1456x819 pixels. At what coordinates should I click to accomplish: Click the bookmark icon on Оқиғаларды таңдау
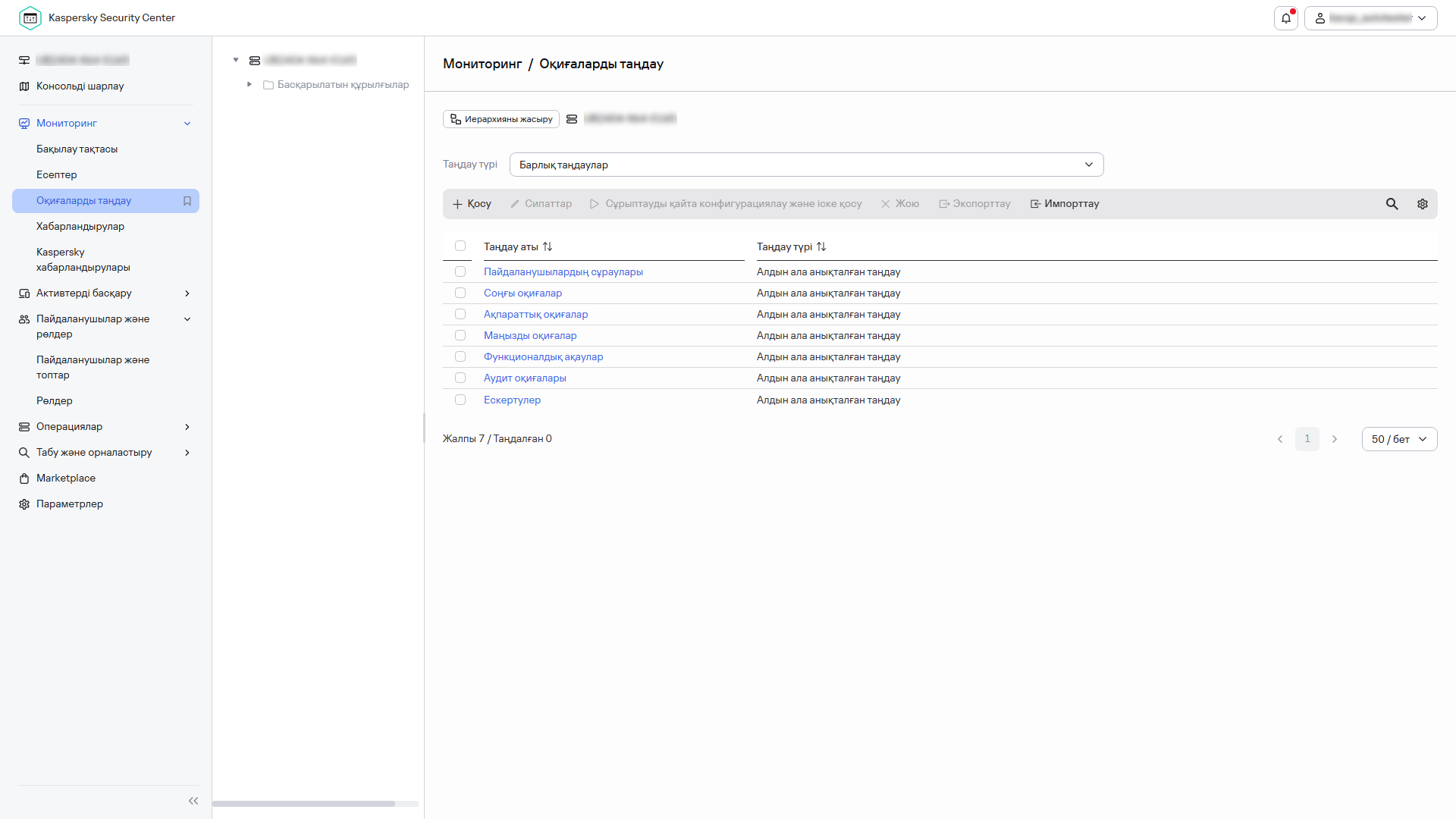187,201
